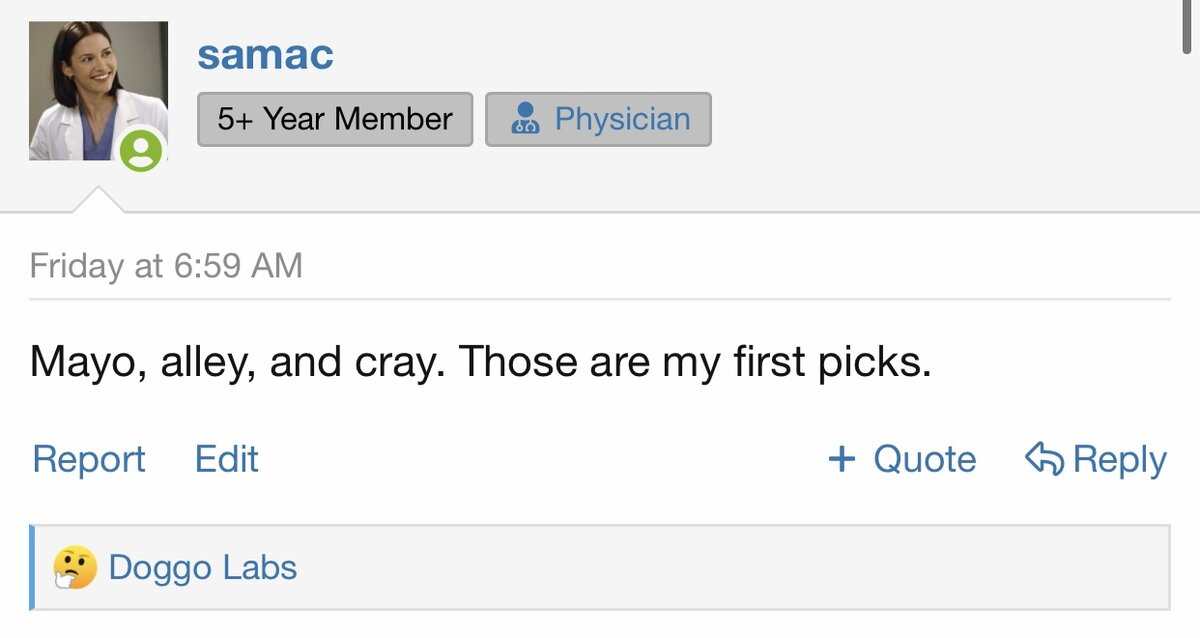Click the green online status icon on avatar

[x=141, y=151]
